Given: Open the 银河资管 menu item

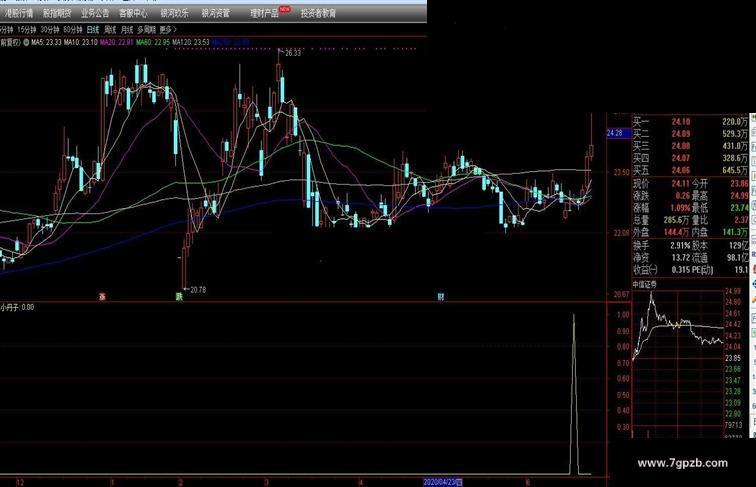Looking at the screenshot, I should tap(216, 13).
